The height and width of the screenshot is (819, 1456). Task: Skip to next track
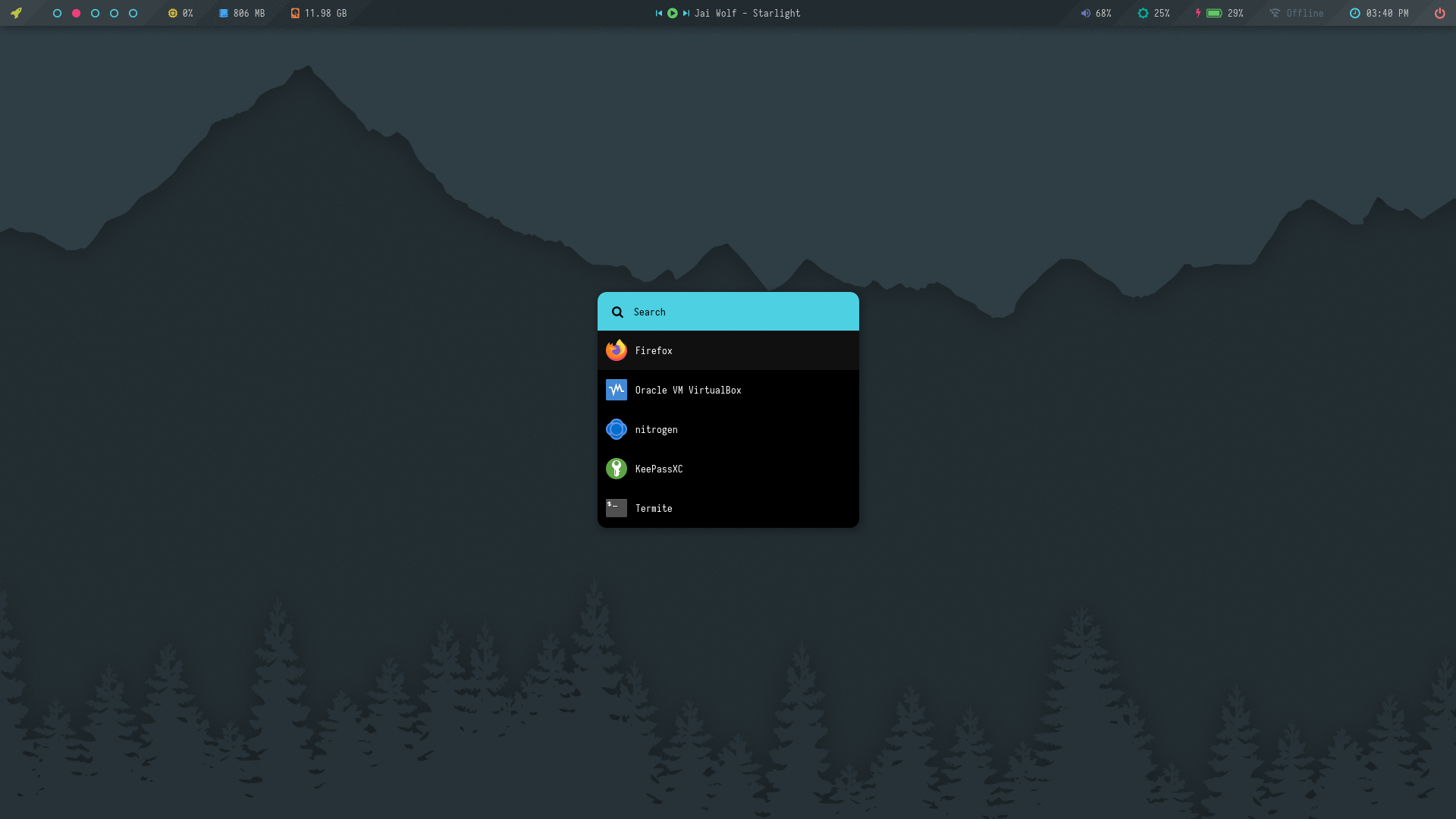686,13
